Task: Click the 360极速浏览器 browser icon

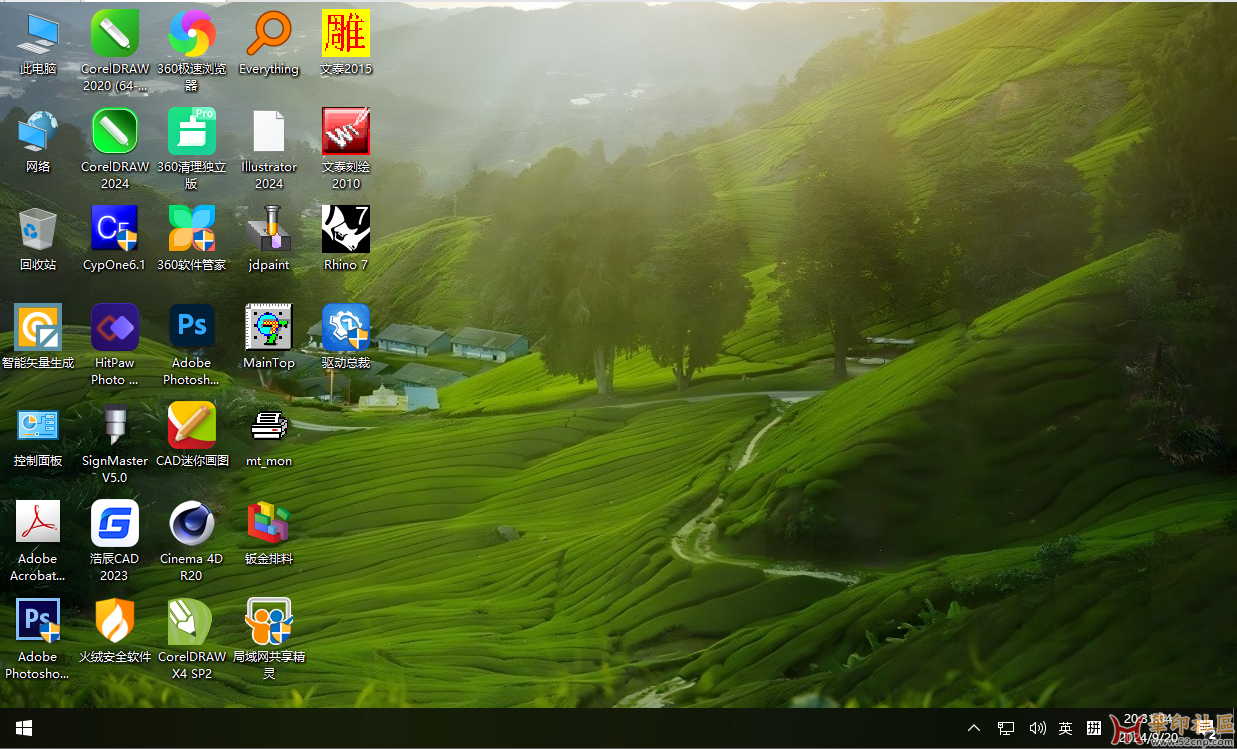Action: coord(191,34)
